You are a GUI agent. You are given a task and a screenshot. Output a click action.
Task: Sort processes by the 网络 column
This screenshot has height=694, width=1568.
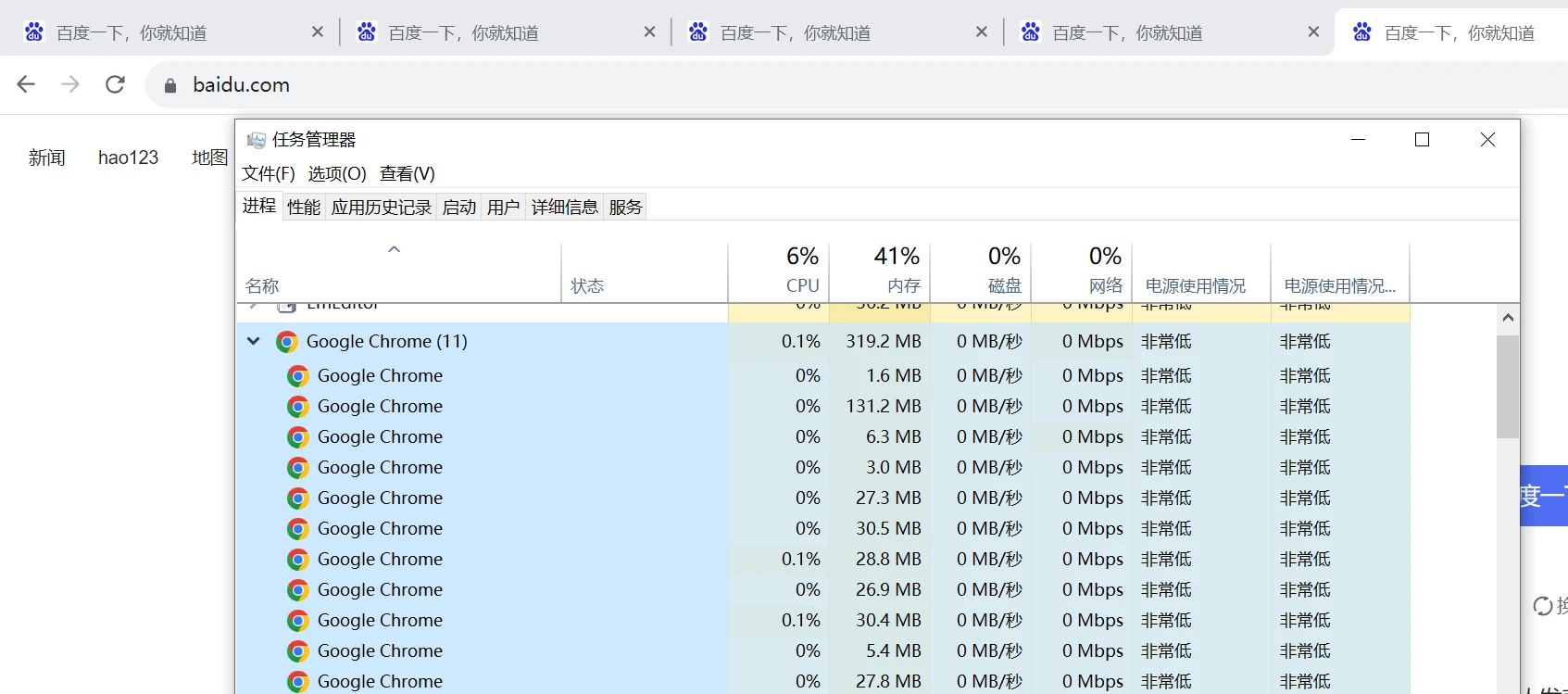(1082, 272)
